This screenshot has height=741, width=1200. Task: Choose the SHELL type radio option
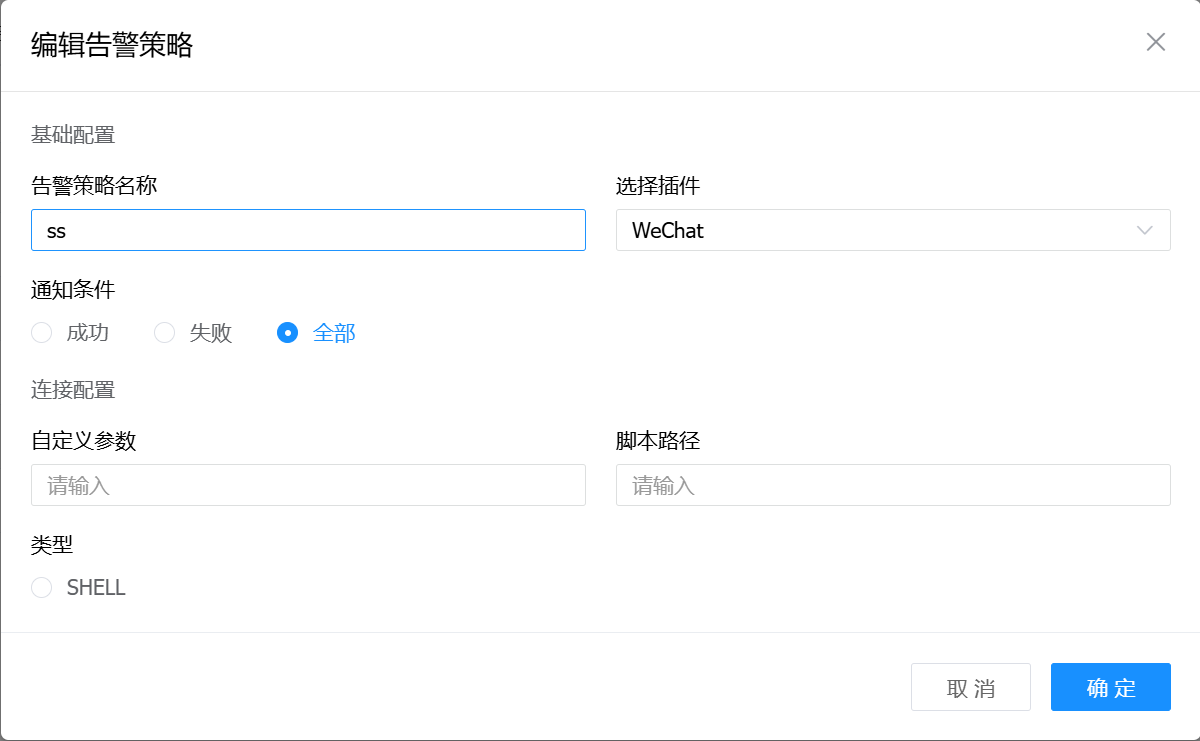(x=42, y=587)
